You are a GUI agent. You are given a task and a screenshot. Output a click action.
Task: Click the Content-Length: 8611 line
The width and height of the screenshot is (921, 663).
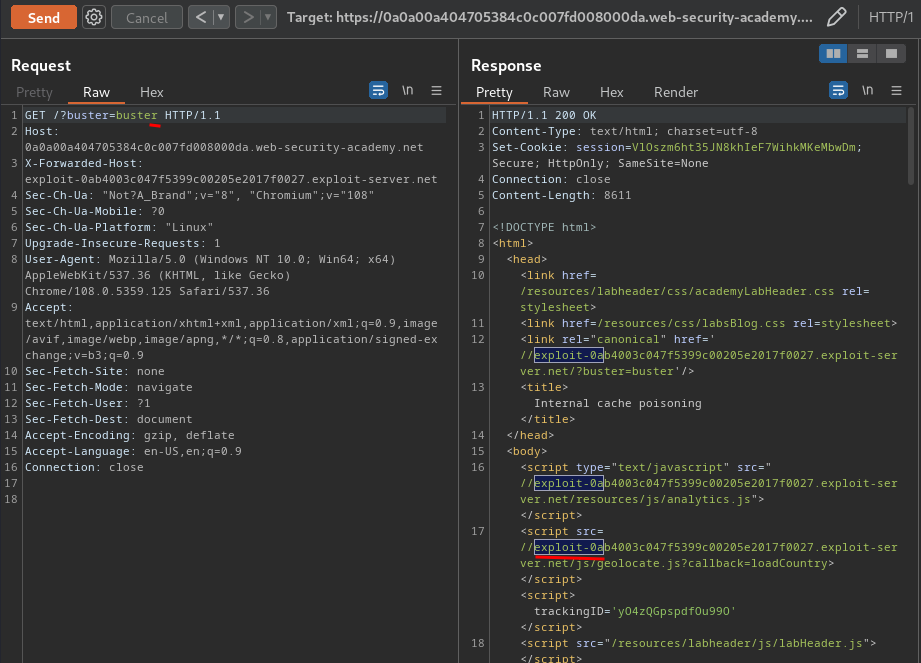pyautogui.click(x=561, y=195)
